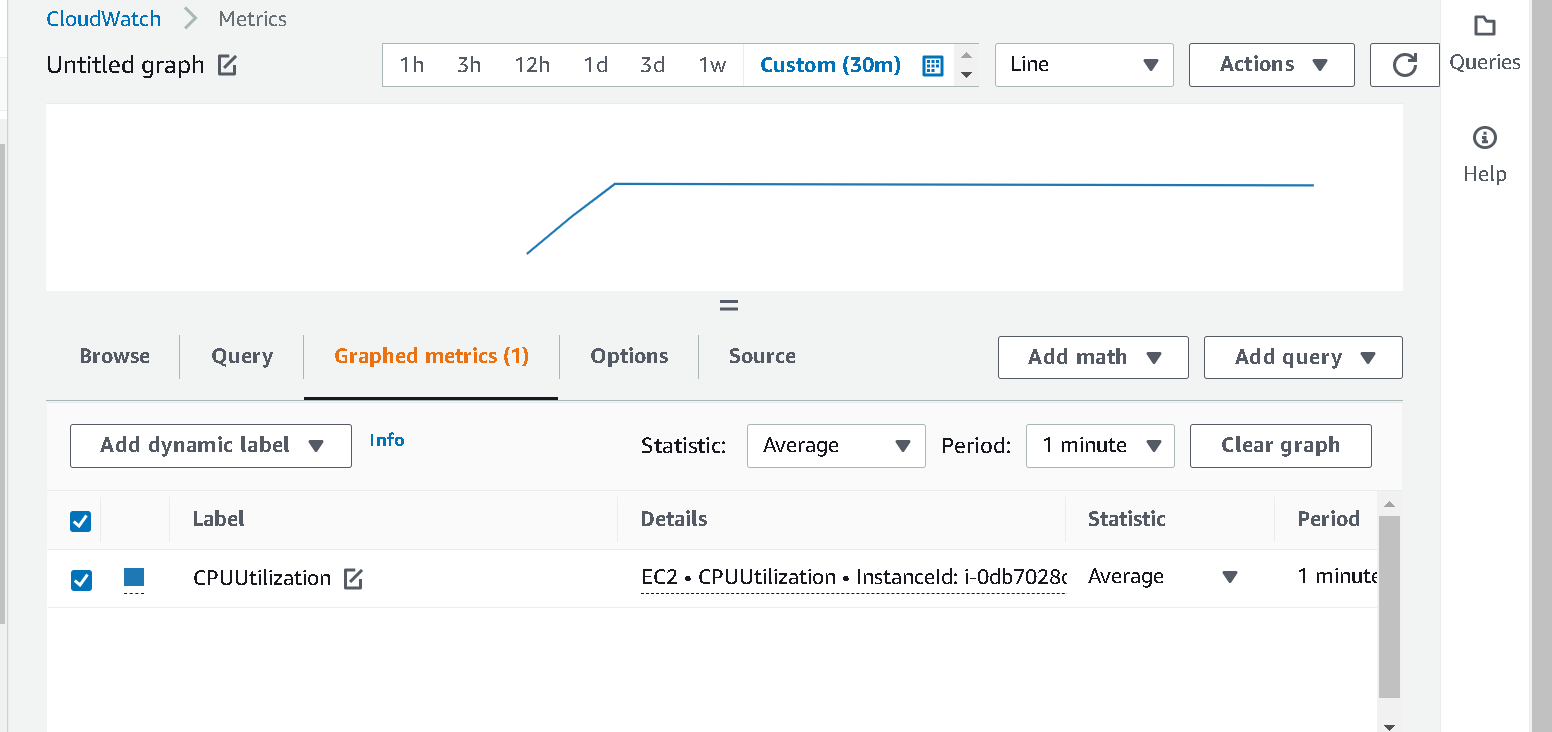Switch to the Browse tab

tap(115, 356)
